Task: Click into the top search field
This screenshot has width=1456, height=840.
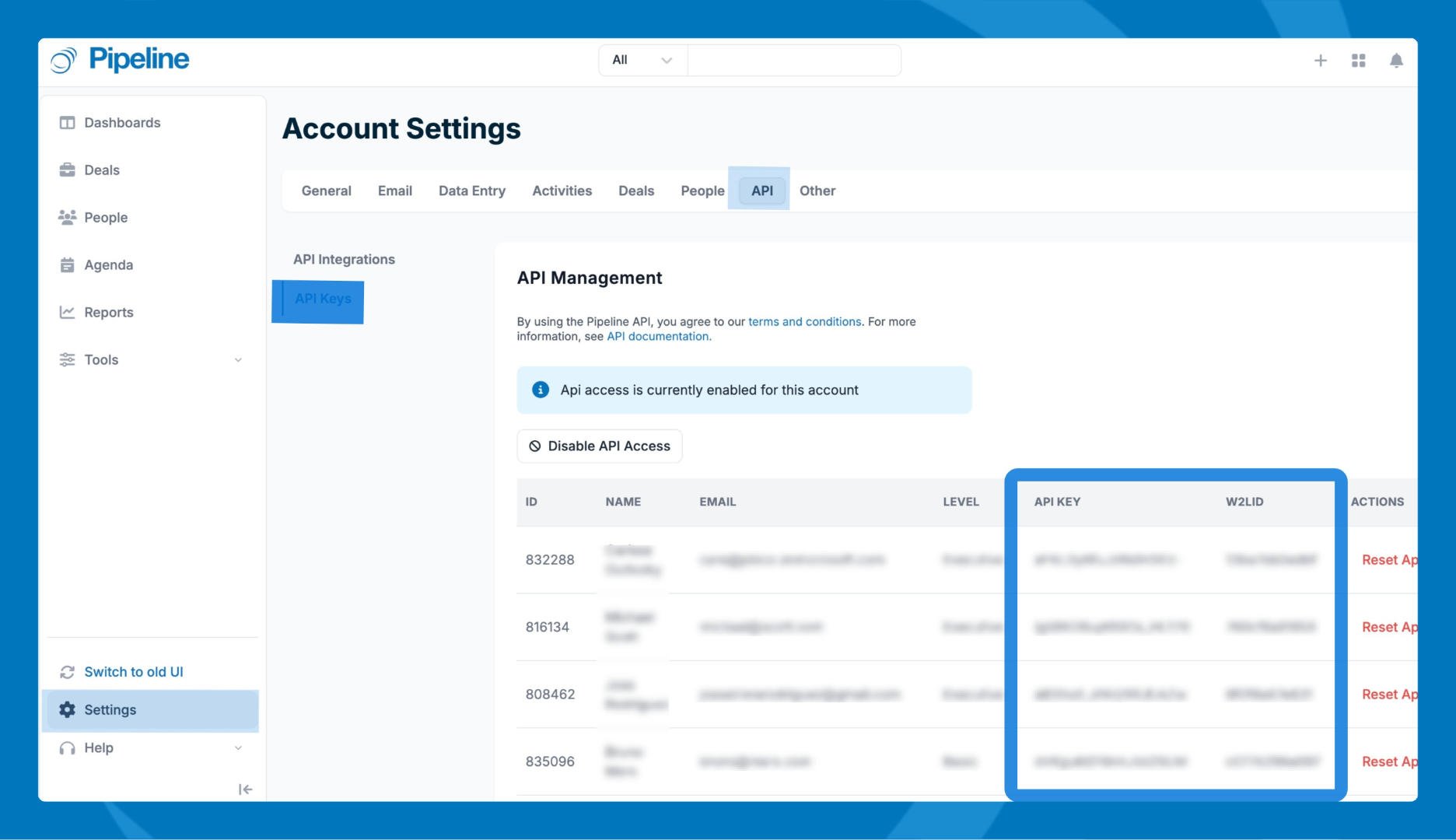Action: pyautogui.click(x=794, y=60)
